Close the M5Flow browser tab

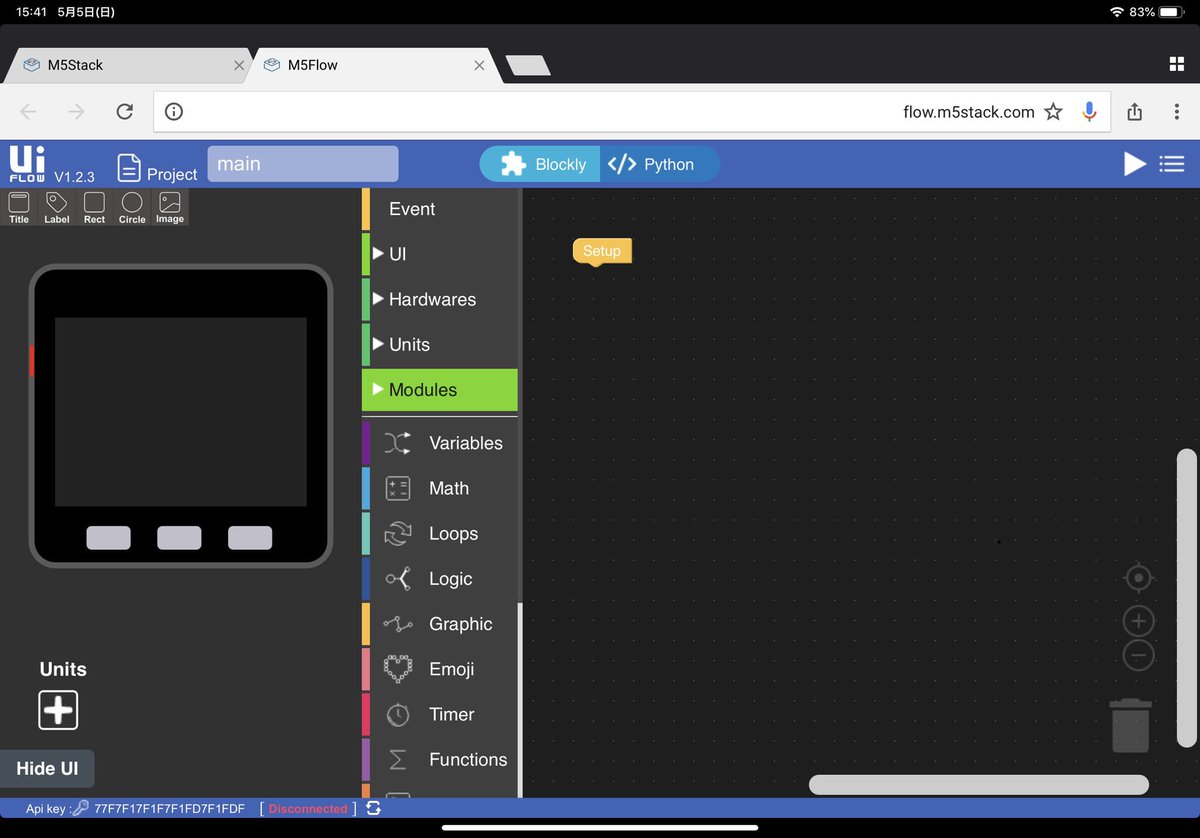(x=479, y=65)
